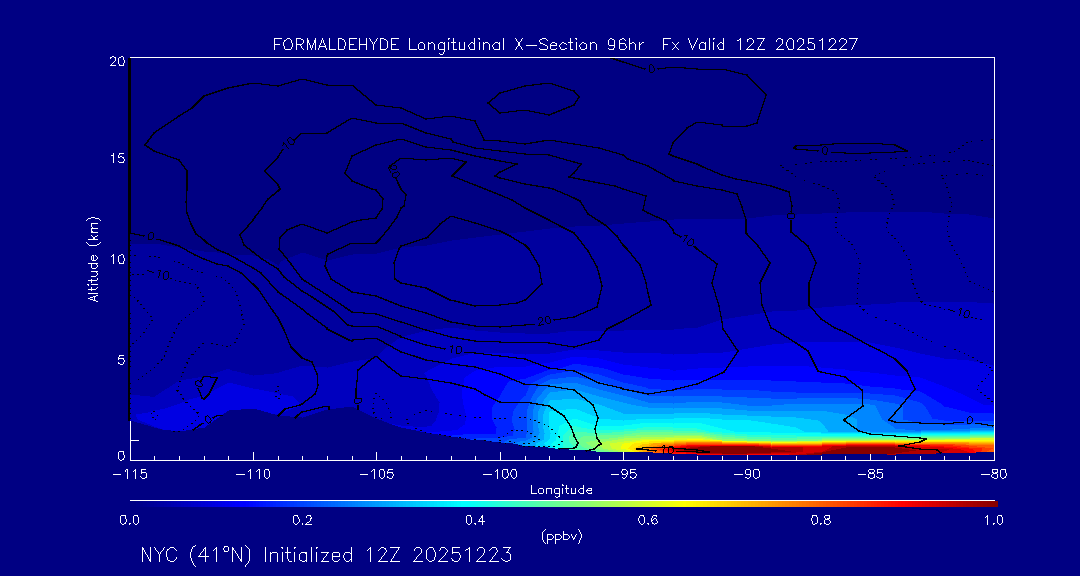Click colorbar value label 0.0
Screen dimensions: 1080x576
pyautogui.click(x=129, y=520)
